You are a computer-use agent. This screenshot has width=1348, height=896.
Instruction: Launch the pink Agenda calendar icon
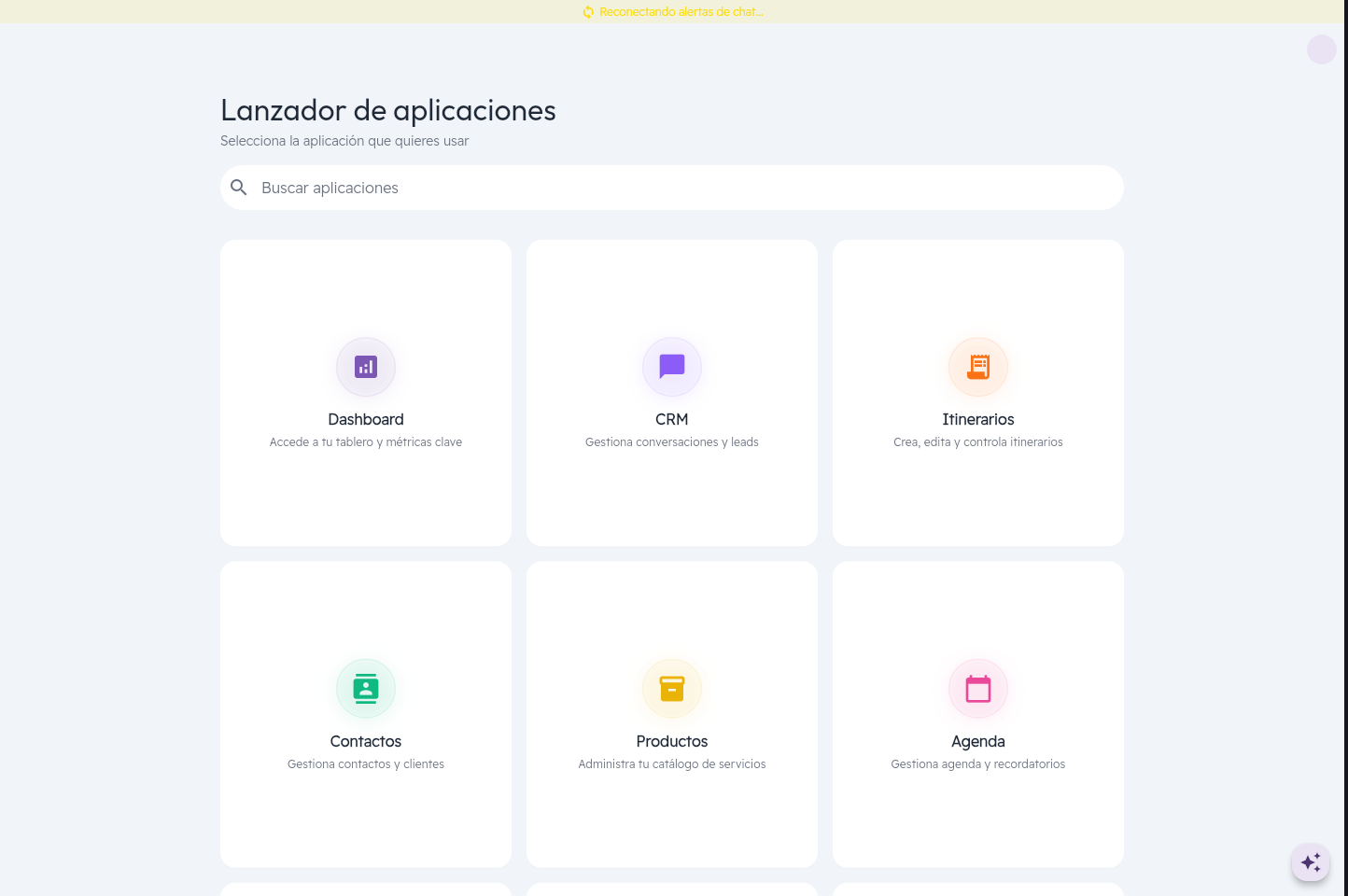click(x=978, y=689)
